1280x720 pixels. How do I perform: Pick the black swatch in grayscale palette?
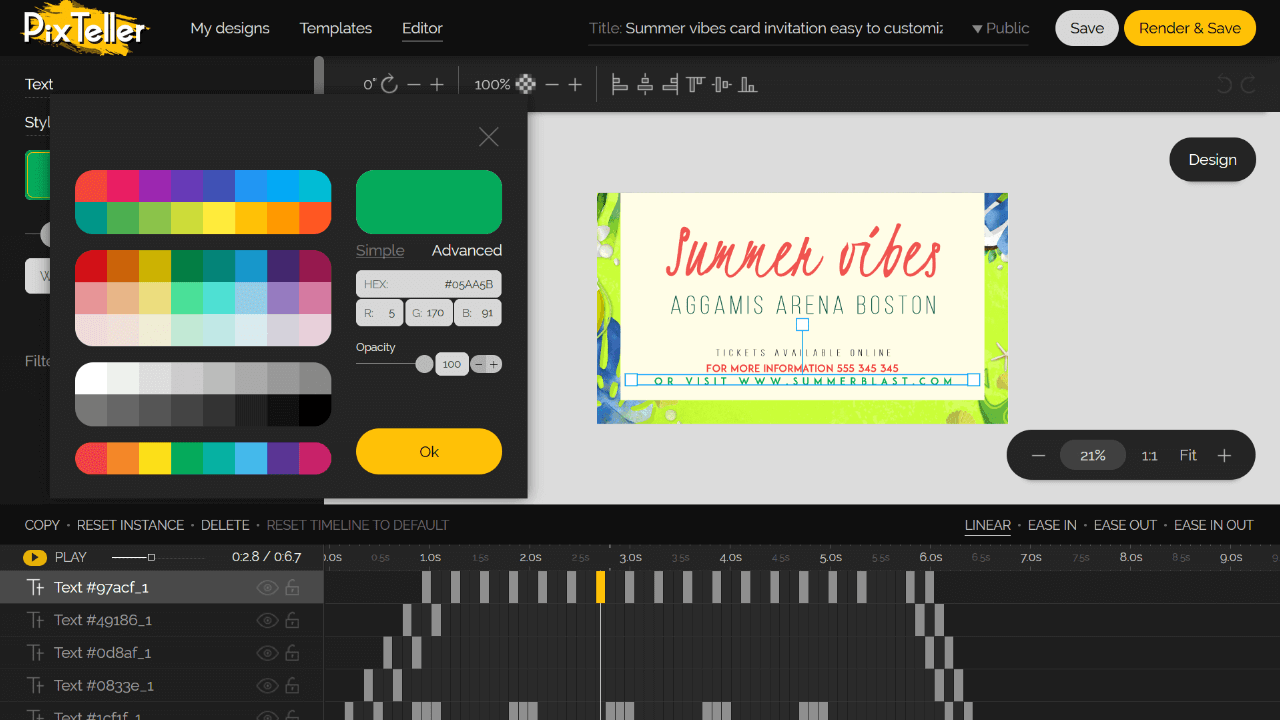(x=315, y=410)
